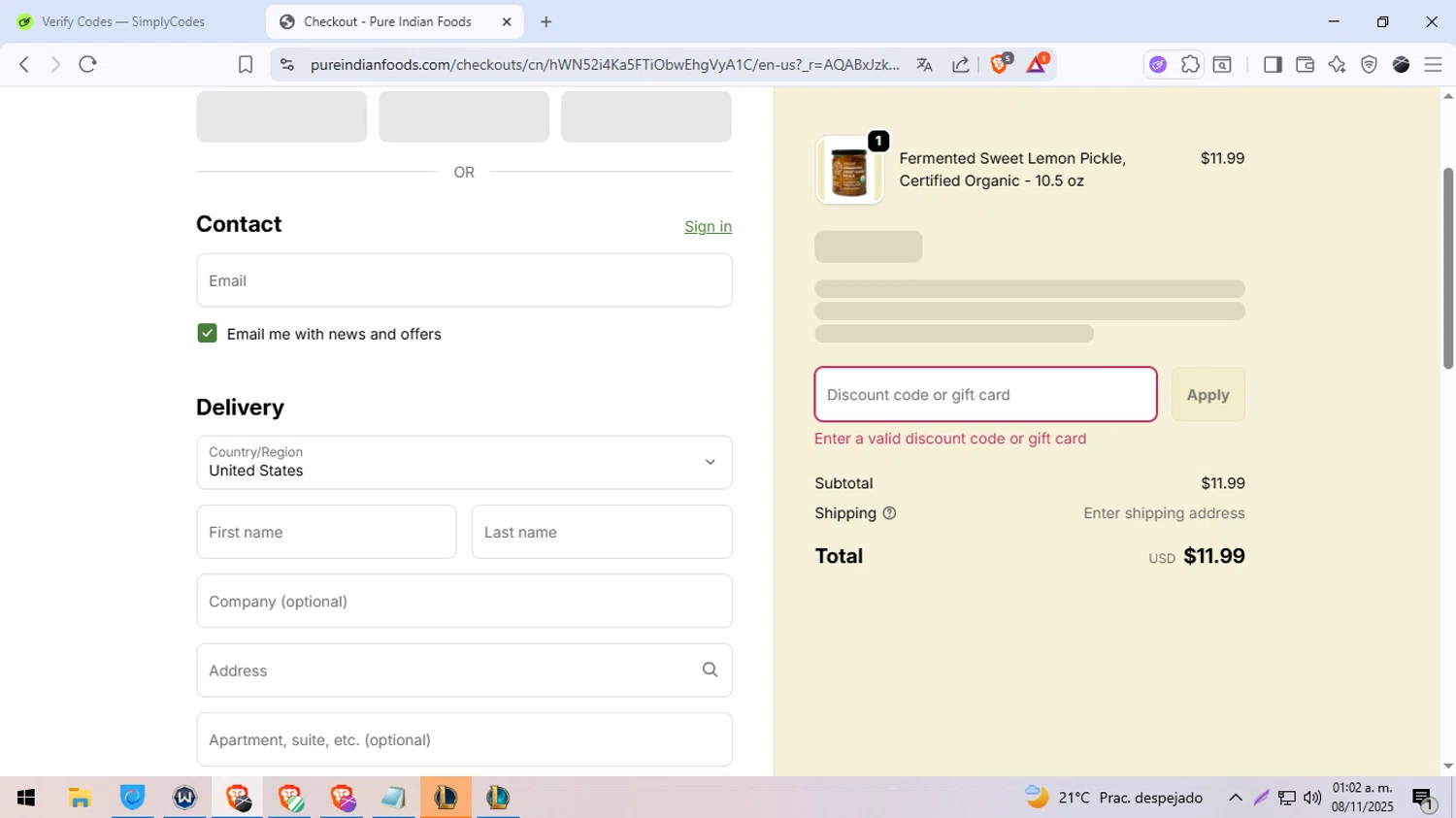Image resolution: width=1456 pixels, height=818 pixels.
Task: Click the Last name field
Action: click(602, 532)
